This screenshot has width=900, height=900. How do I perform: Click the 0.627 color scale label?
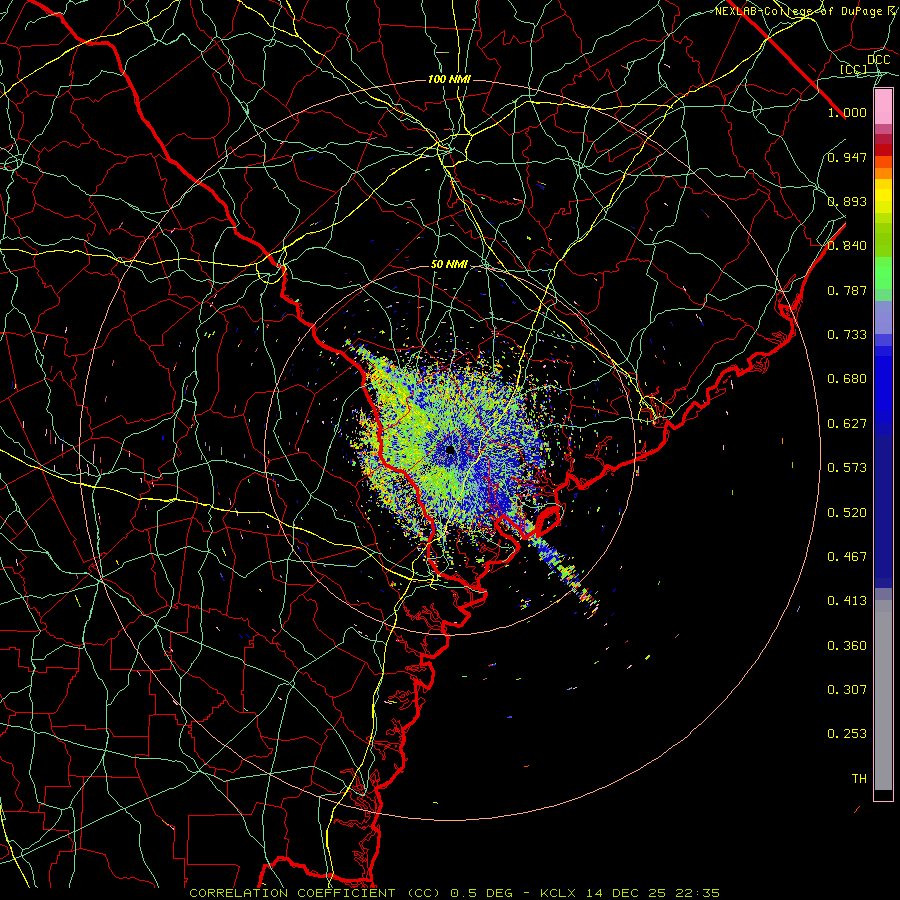click(x=847, y=424)
